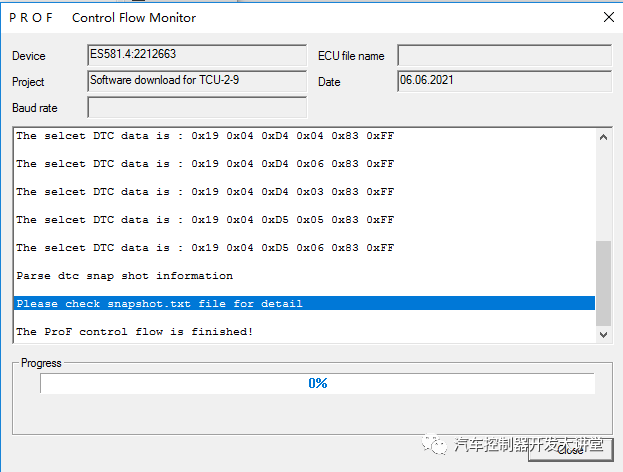The image size is (623, 472).
Task: Click the log scrollbar down arrow
Action: coord(603,335)
